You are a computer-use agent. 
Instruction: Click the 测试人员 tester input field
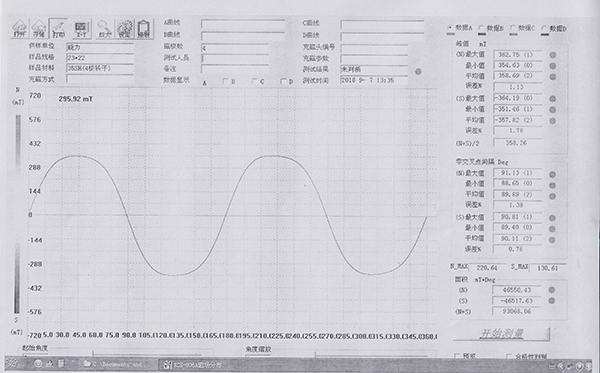[x=234, y=59]
